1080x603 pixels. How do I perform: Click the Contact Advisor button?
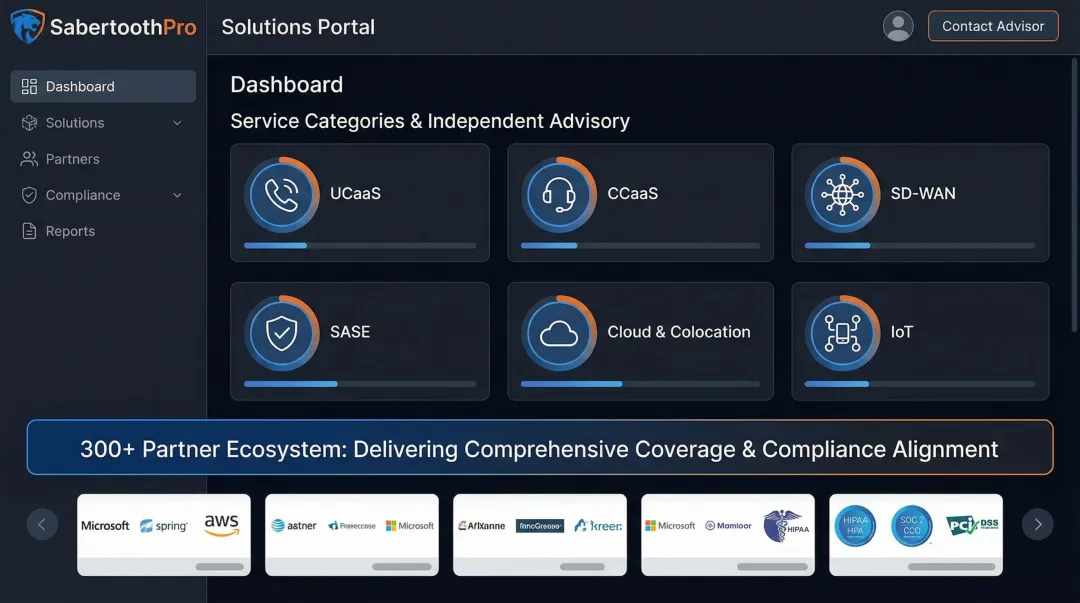point(992,26)
